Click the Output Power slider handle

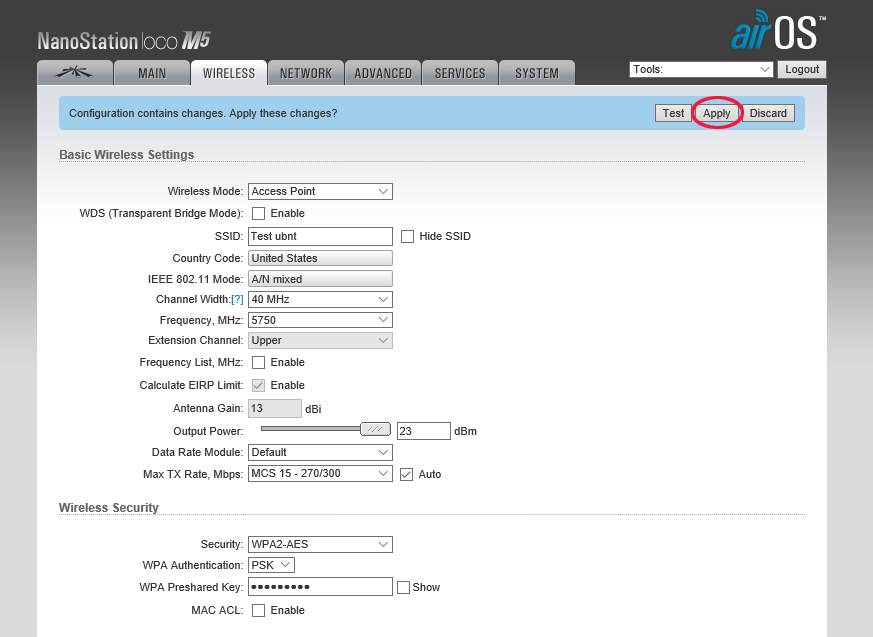point(375,429)
